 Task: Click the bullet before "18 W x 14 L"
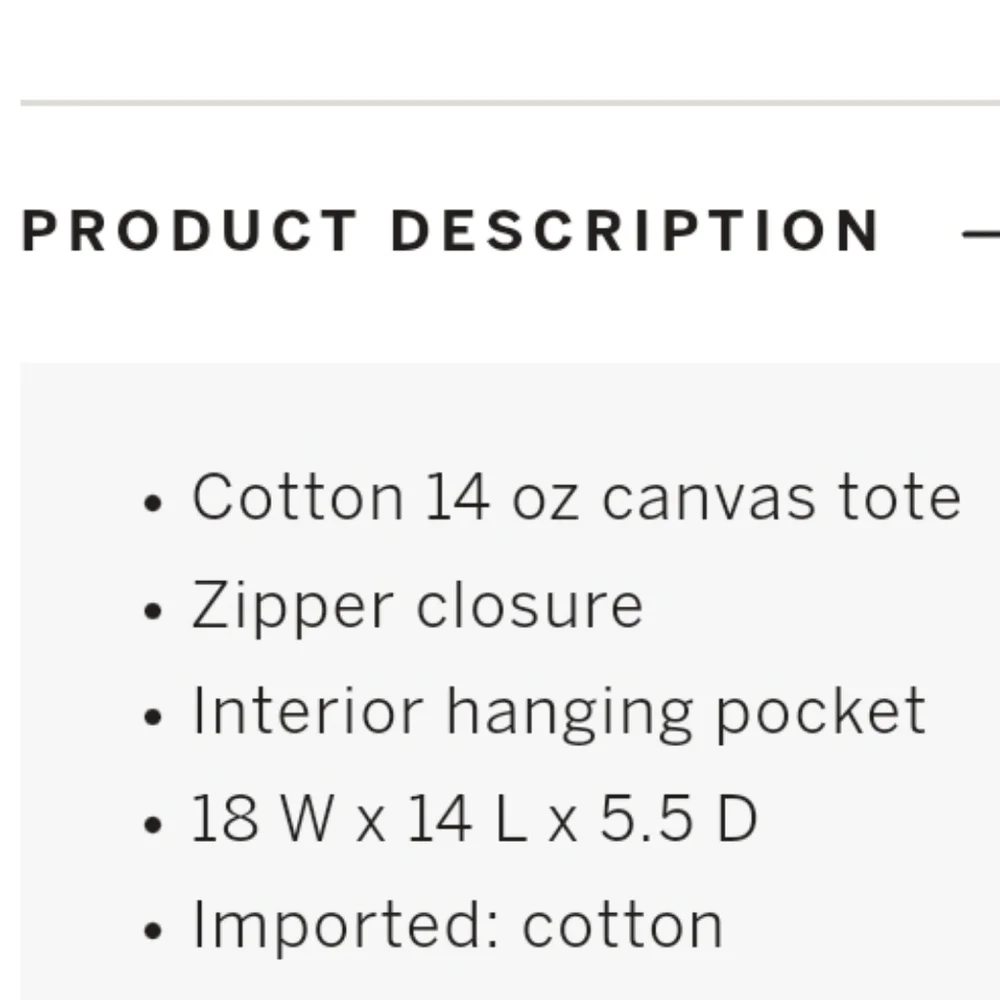click(x=153, y=825)
